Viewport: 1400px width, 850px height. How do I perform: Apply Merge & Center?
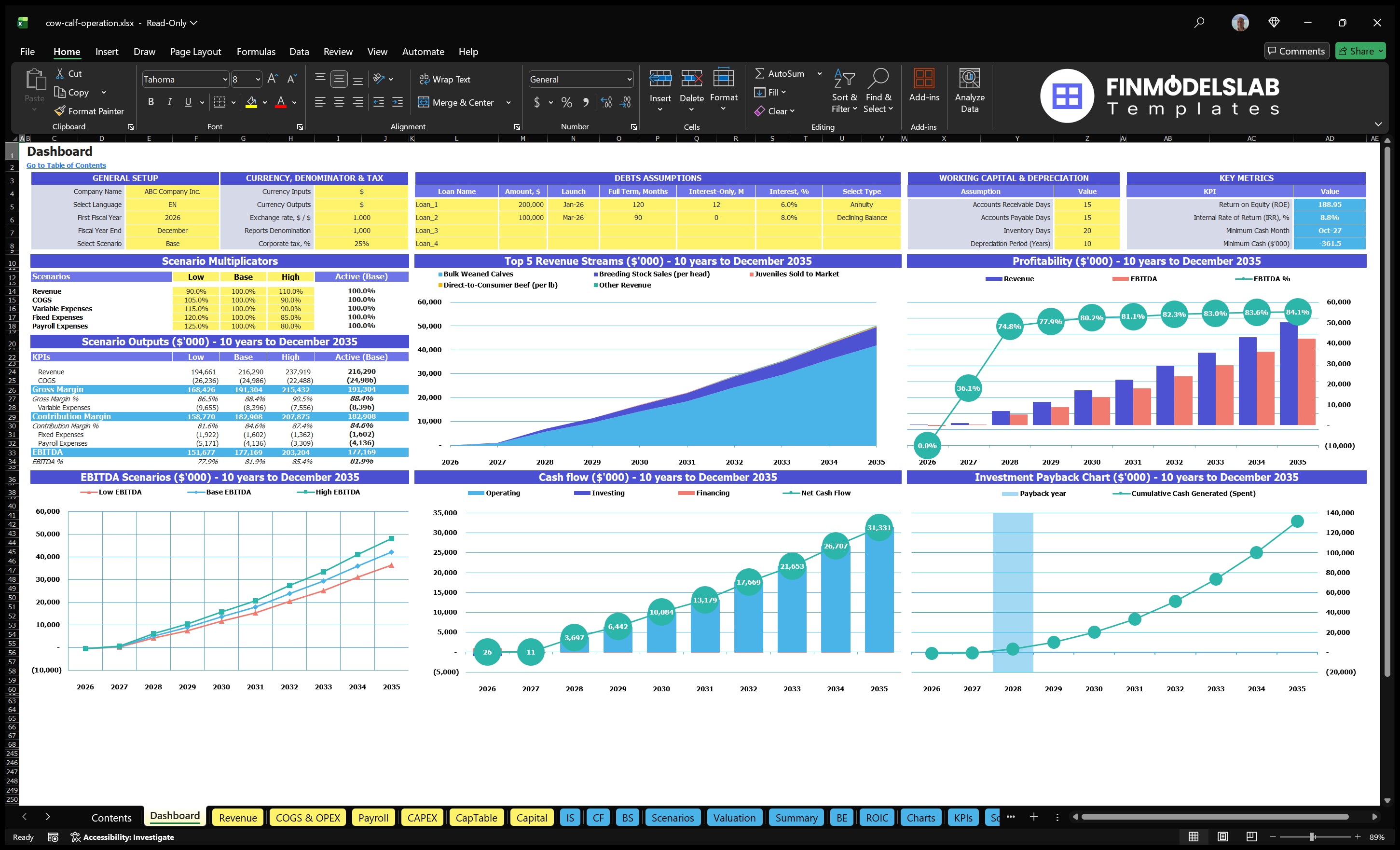(x=457, y=102)
